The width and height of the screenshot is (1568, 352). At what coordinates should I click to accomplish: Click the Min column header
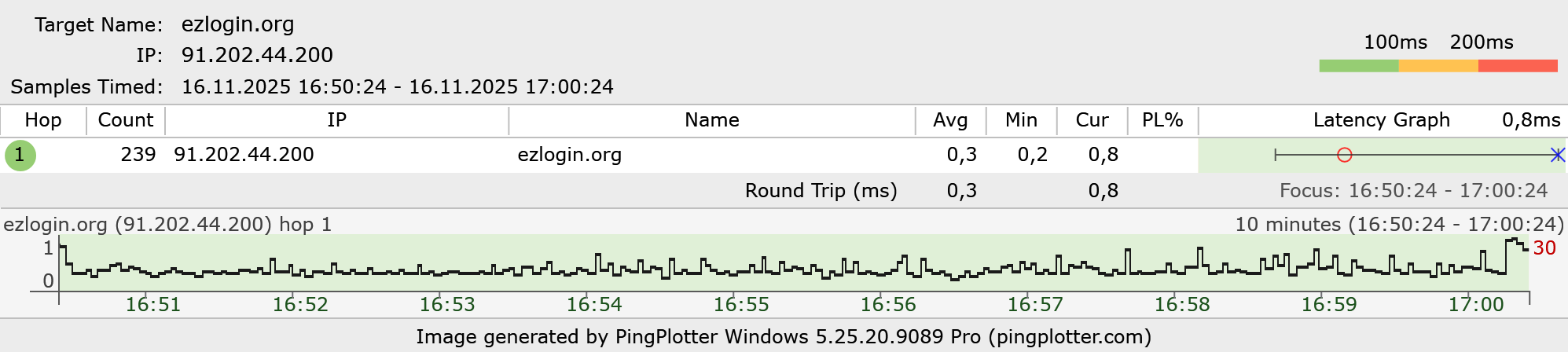(1021, 120)
